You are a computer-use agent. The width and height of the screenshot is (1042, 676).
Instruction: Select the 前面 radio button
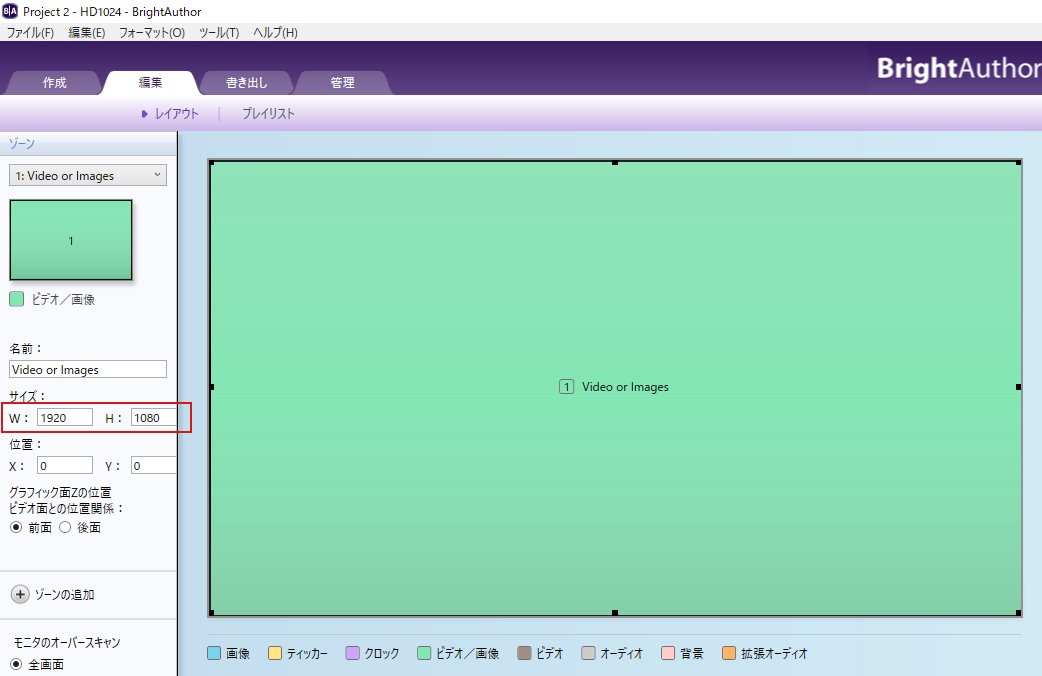(x=15, y=527)
